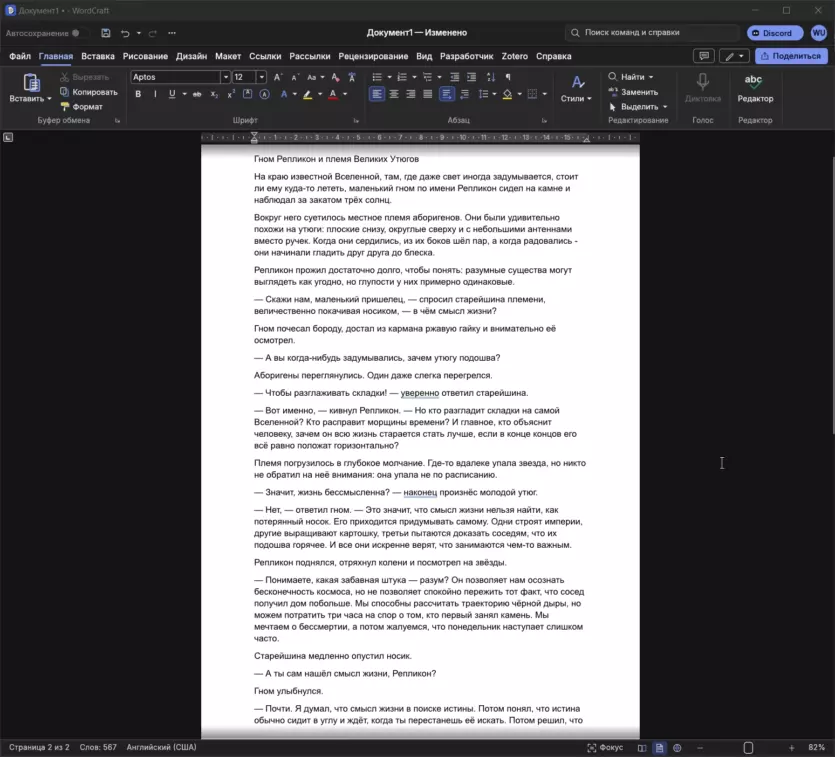Click the center alignment icon
This screenshot has width=835, height=757.
coord(394,94)
